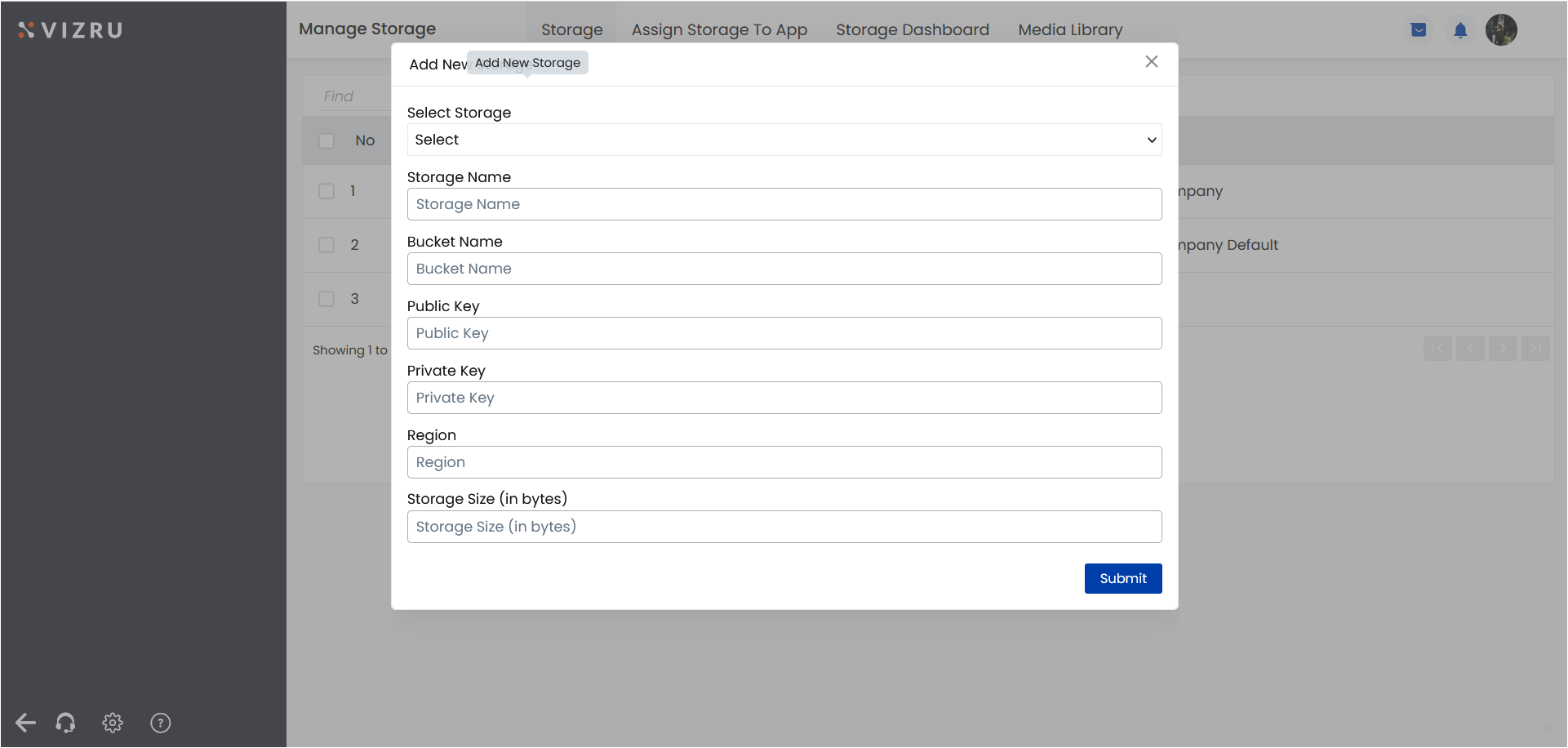Screen dimensions: 1568x748
Task: Open the Media Library tab
Action: click(1070, 30)
